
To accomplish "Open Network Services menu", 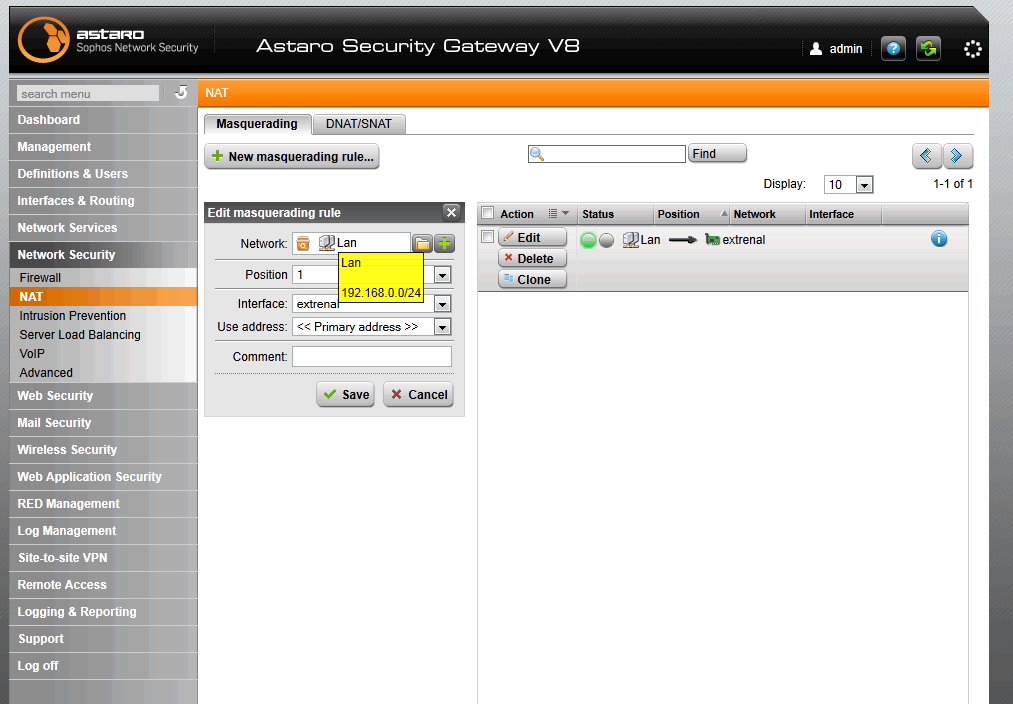I will (103, 228).
